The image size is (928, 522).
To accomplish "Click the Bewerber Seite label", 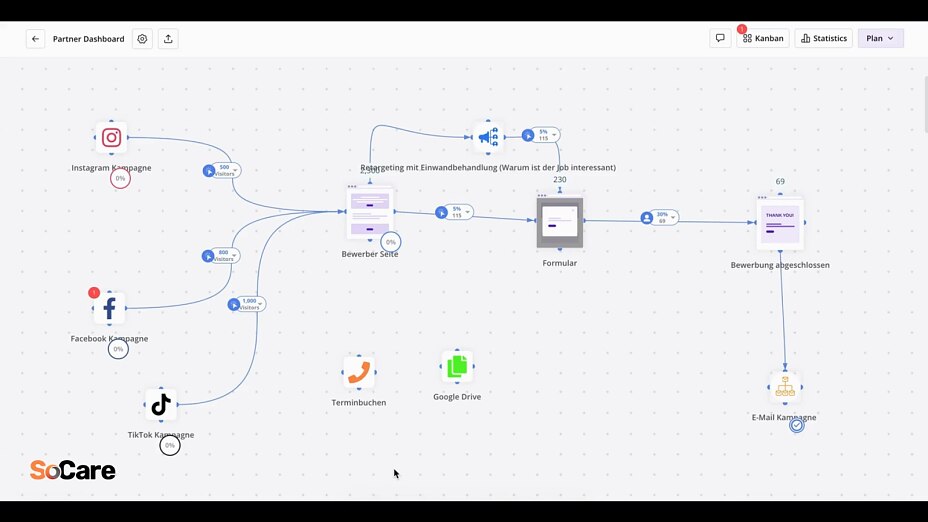I will point(370,254).
